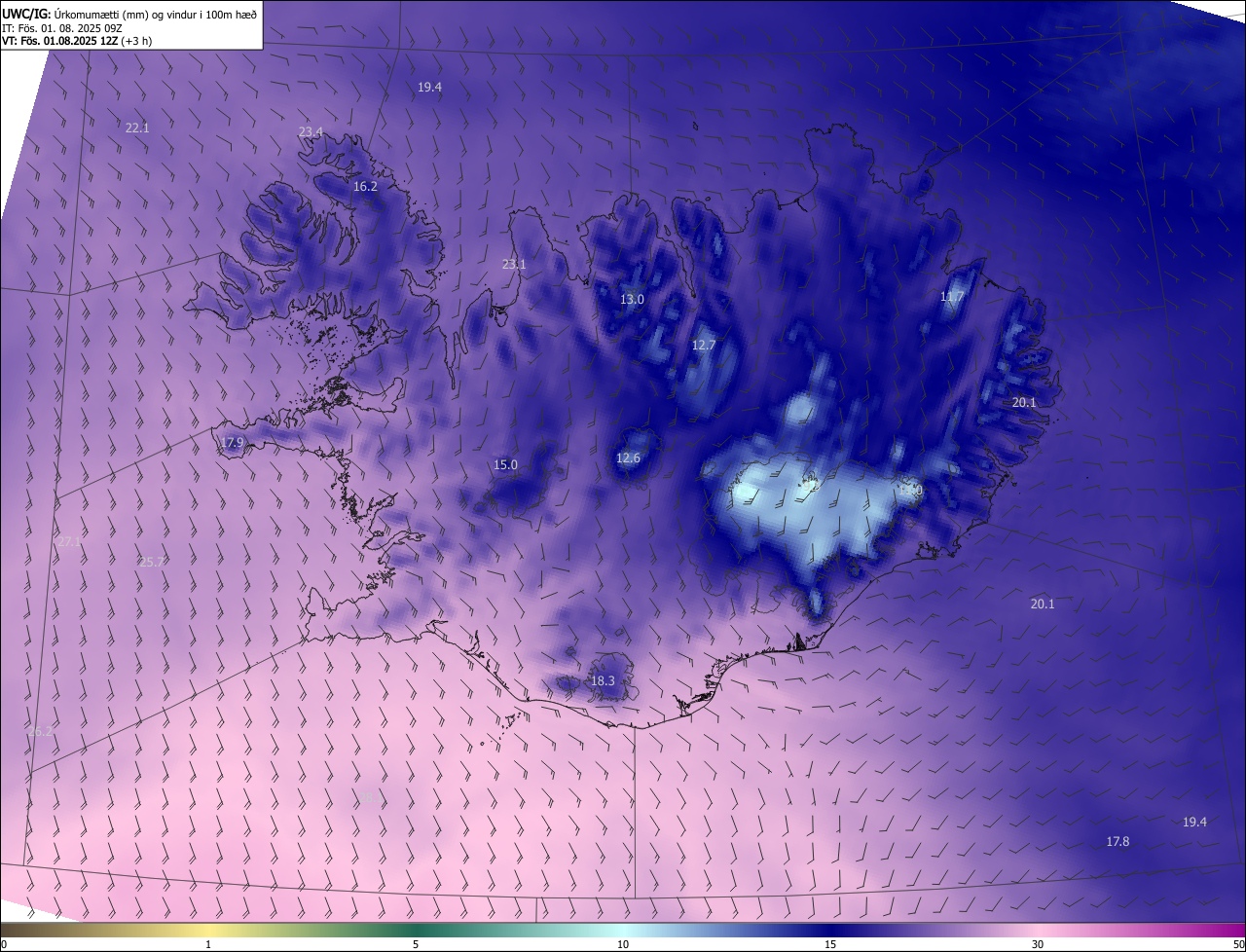Click the 26.2 value label on the map
1246x952 pixels.
tap(40, 731)
